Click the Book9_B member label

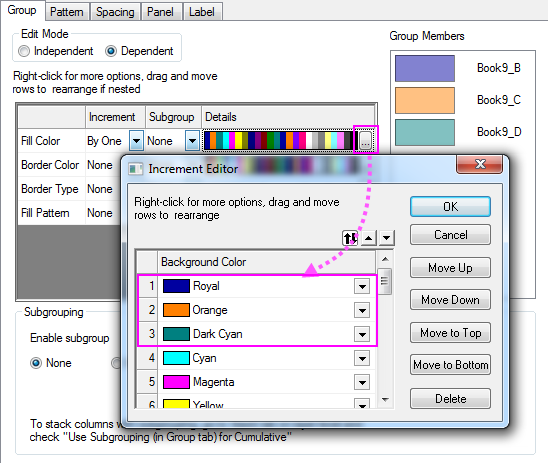coord(499,68)
